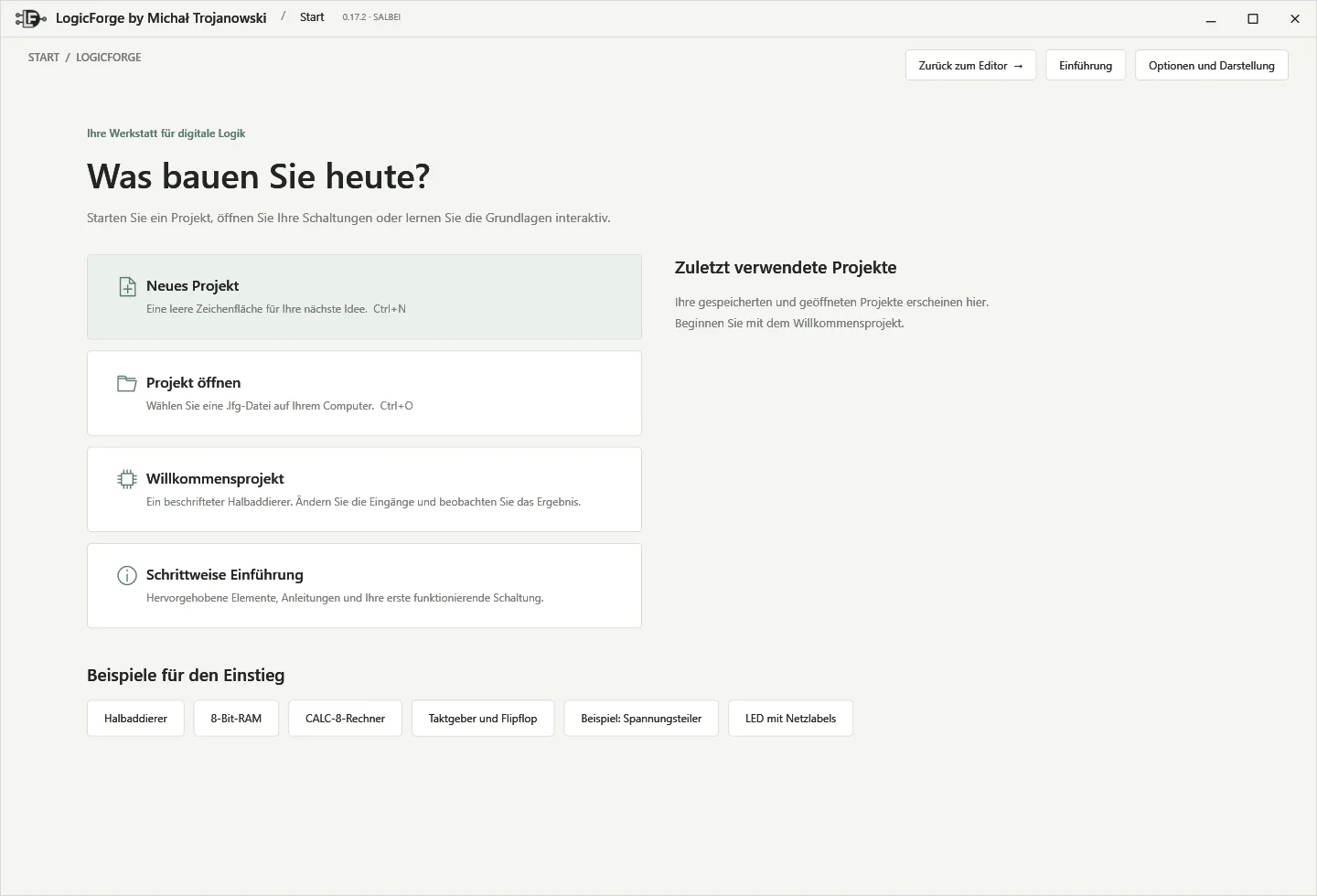Click the chip icon on Willkommensprojekt
This screenshot has height=896, width=1317.
(x=127, y=479)
